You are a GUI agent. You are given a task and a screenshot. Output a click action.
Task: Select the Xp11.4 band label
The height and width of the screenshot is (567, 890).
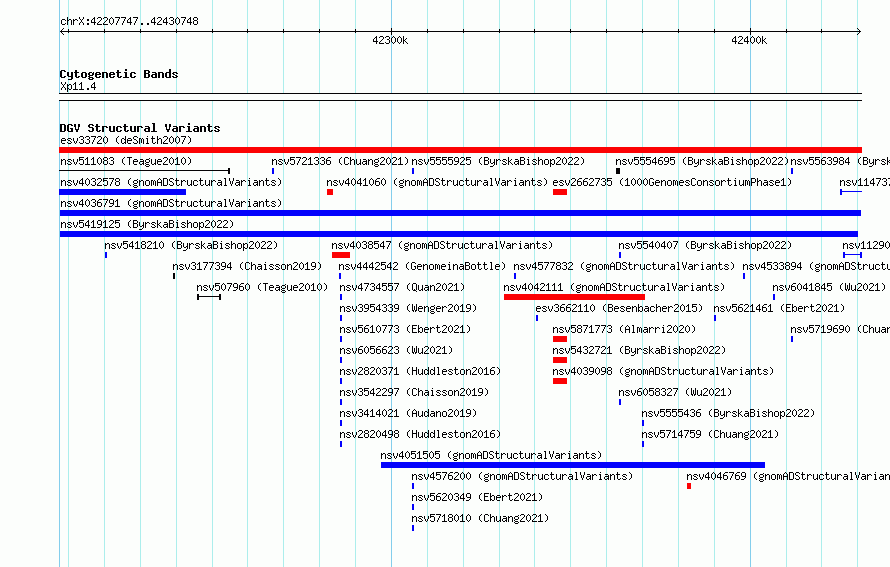tap(78, 86)
